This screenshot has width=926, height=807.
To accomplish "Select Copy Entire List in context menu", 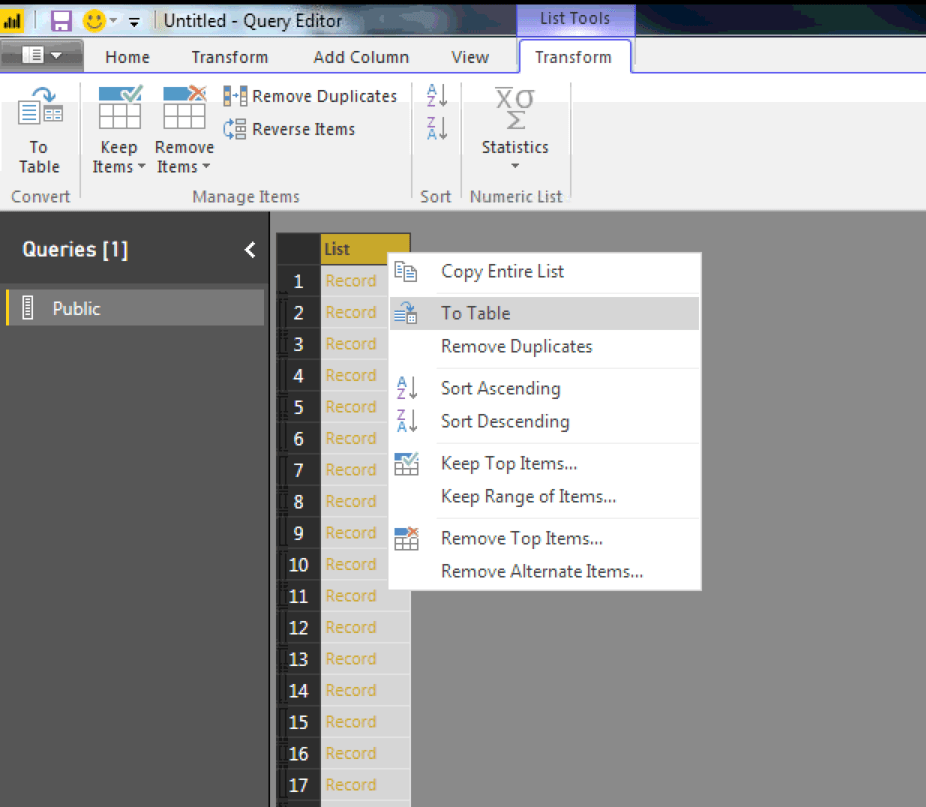I will pyautogui.click(x=502, y=271).
